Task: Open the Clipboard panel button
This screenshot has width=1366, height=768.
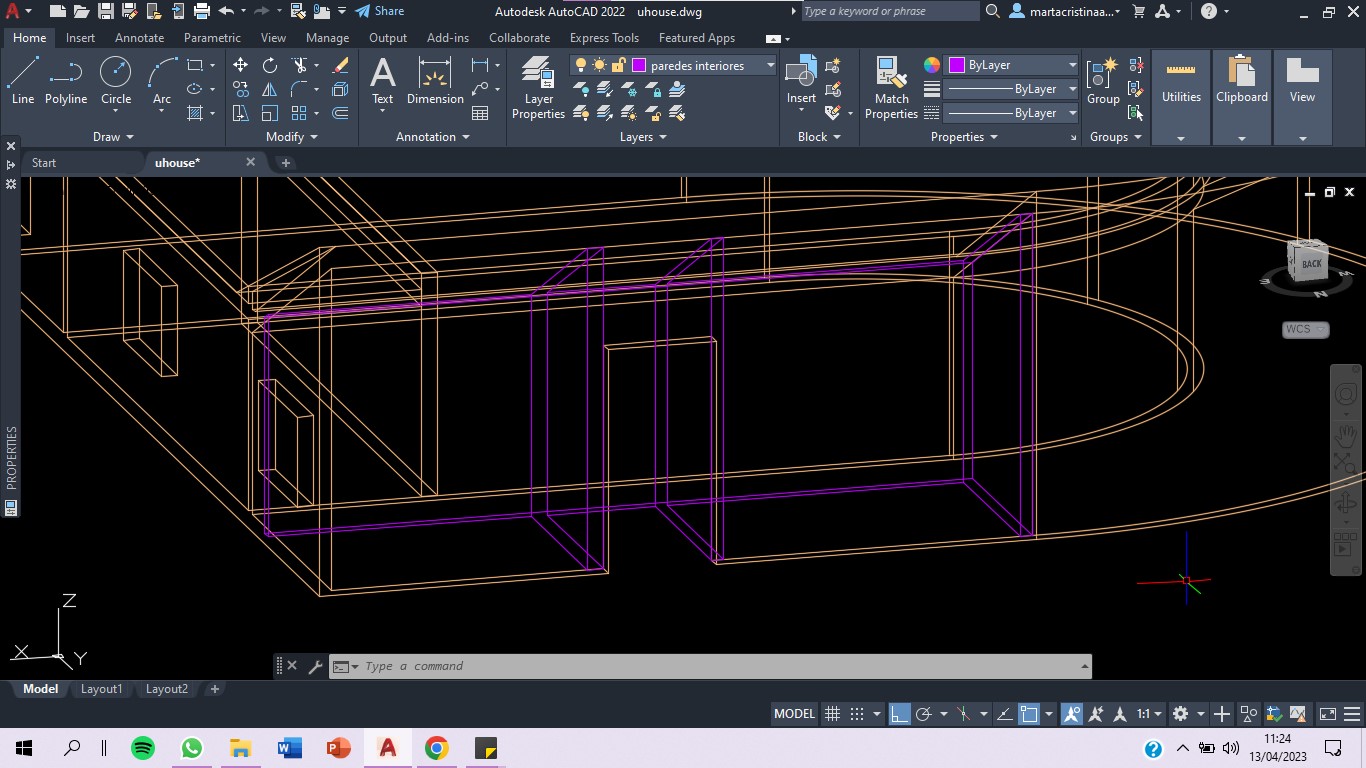Action: (x=1242, y=97)
